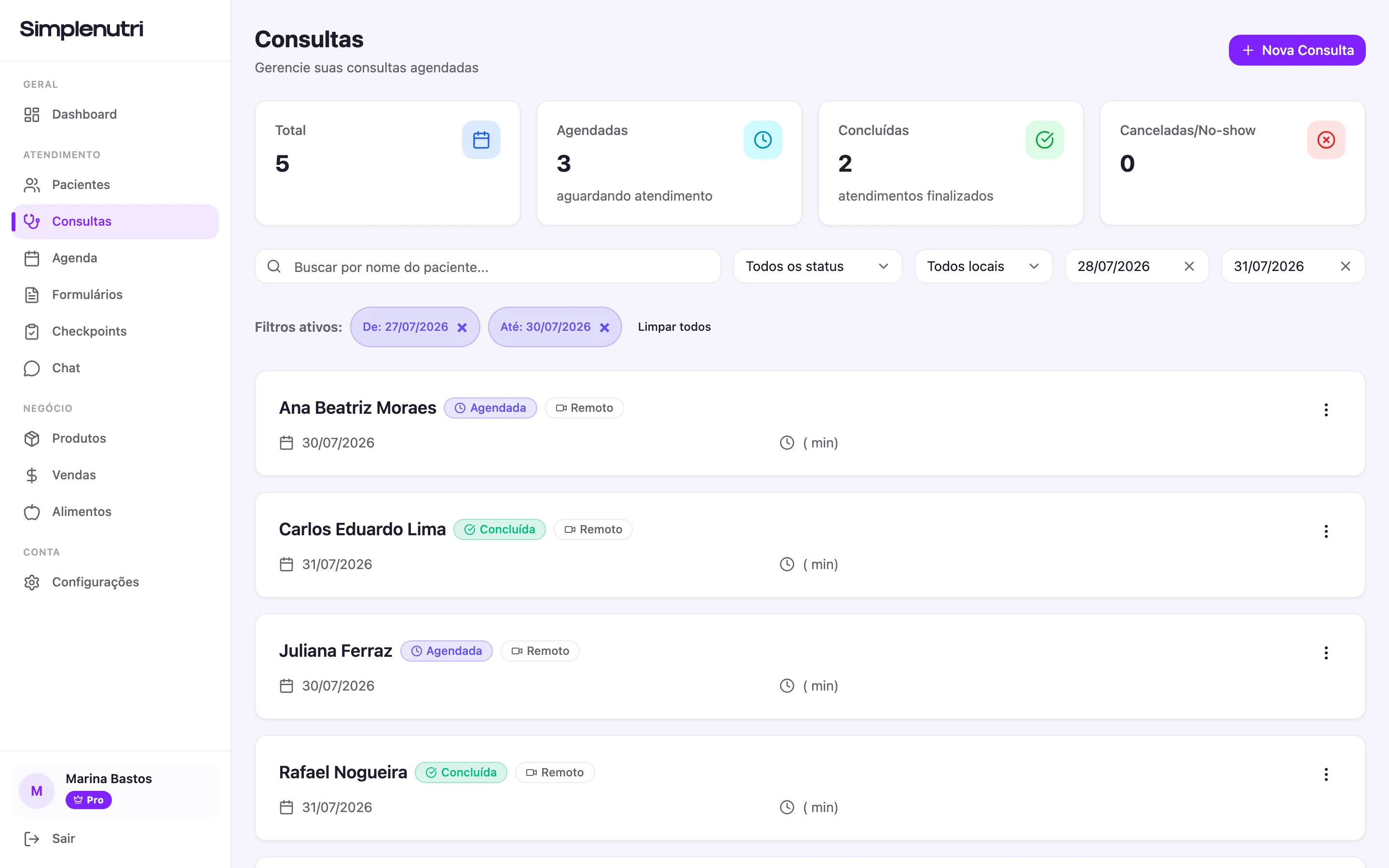The image size is (1389, 868).
Task: Click the clock icon on Juliana Ferraz's card
Action: click(787, 686)
